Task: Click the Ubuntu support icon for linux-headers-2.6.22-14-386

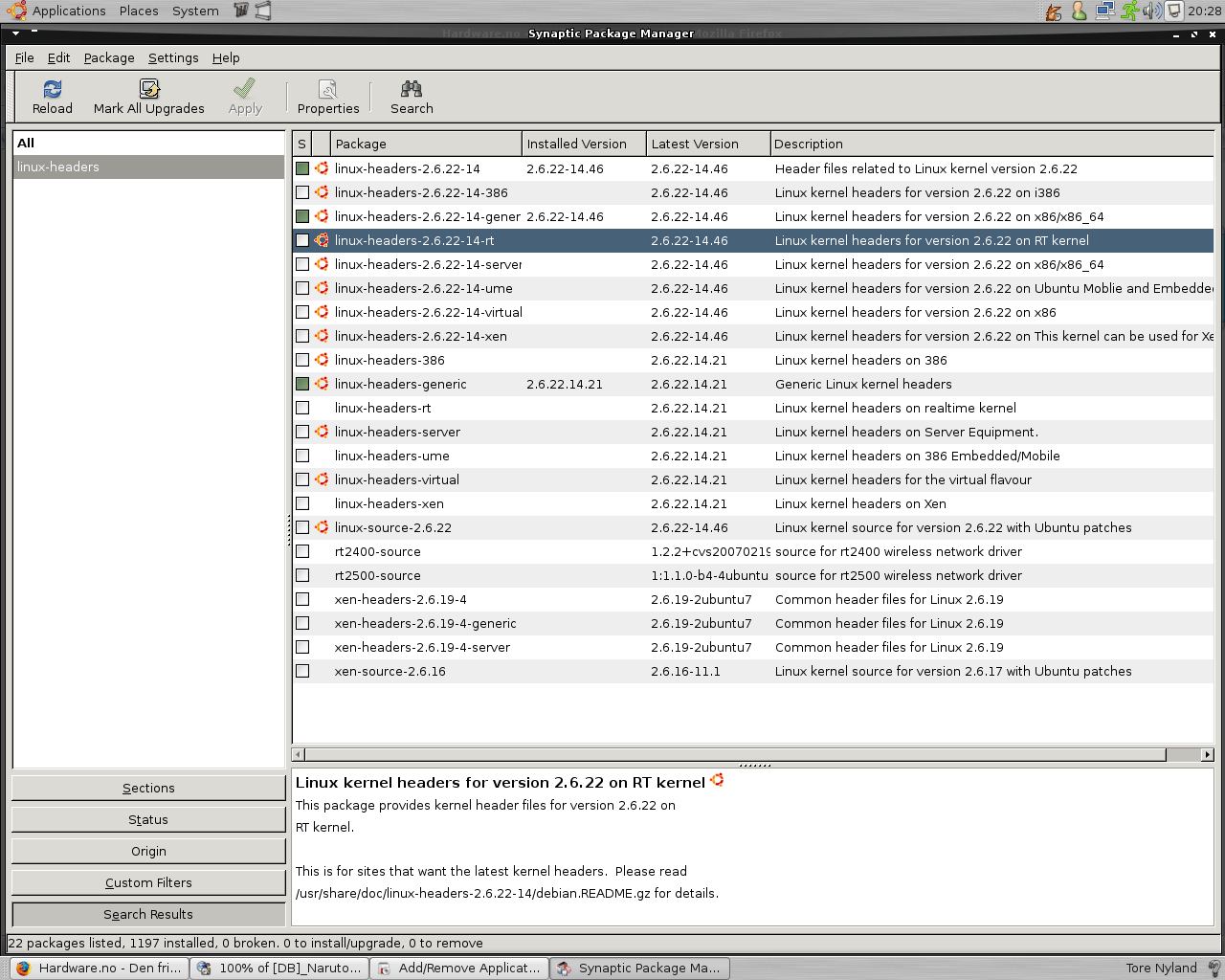Action: coord(322,192)
